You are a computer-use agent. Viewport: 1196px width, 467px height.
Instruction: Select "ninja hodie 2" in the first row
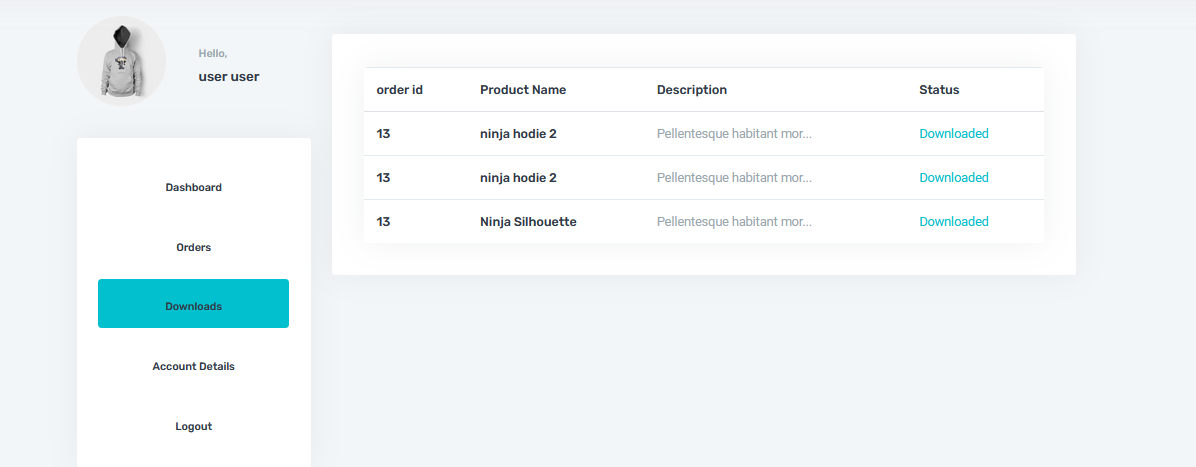pos(518,134)
